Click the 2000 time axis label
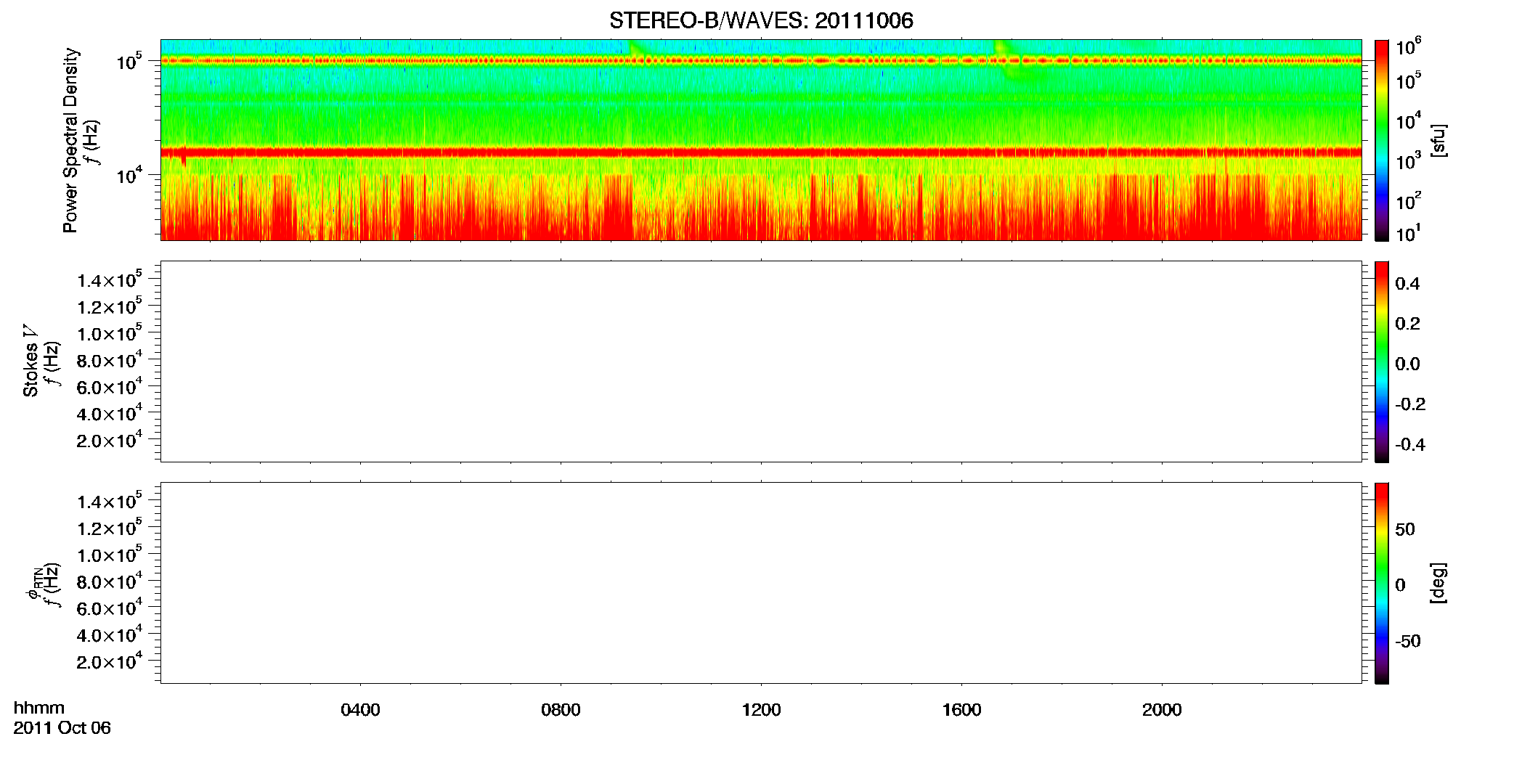1522x784 pixels. coord(1162,710)
